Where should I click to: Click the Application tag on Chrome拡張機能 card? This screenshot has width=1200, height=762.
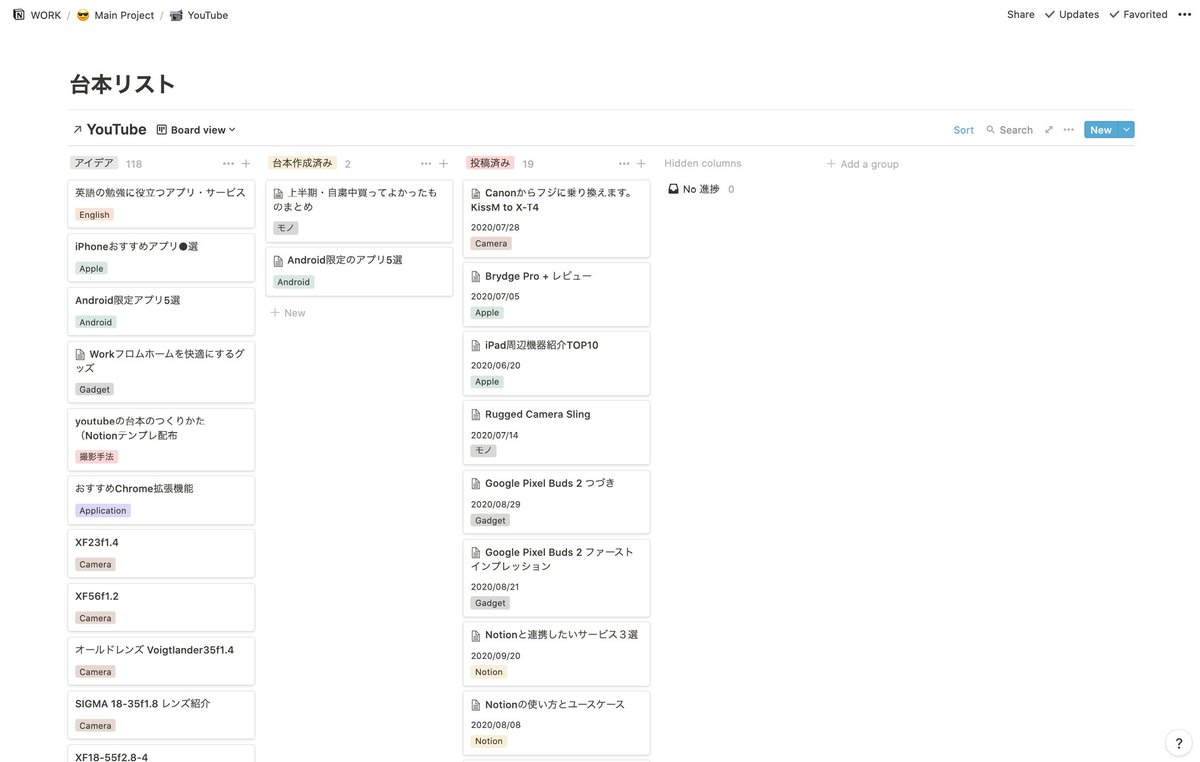pos(103,511)
